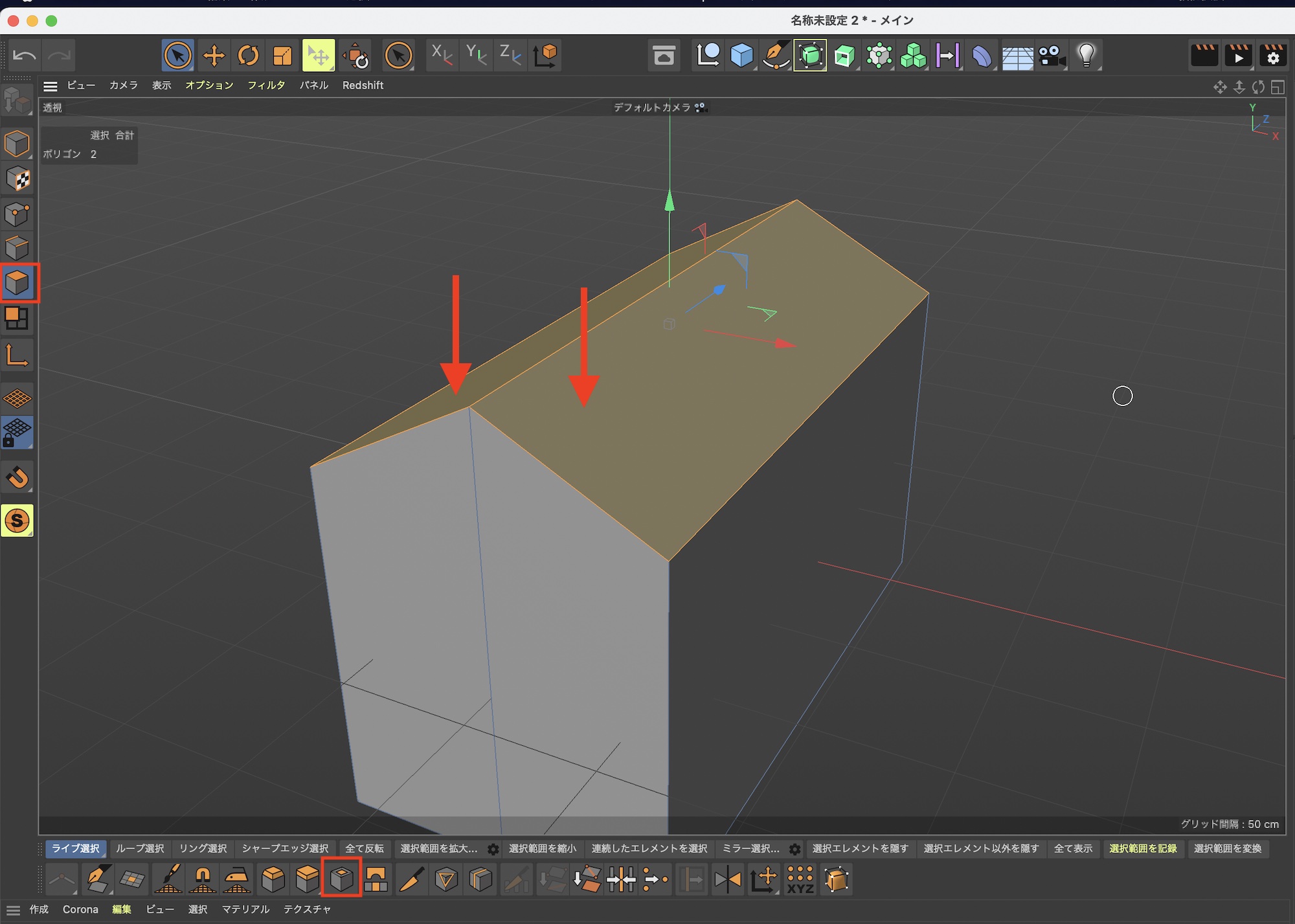Switch to Polygon mode in left palette

(x=17, y=283)
